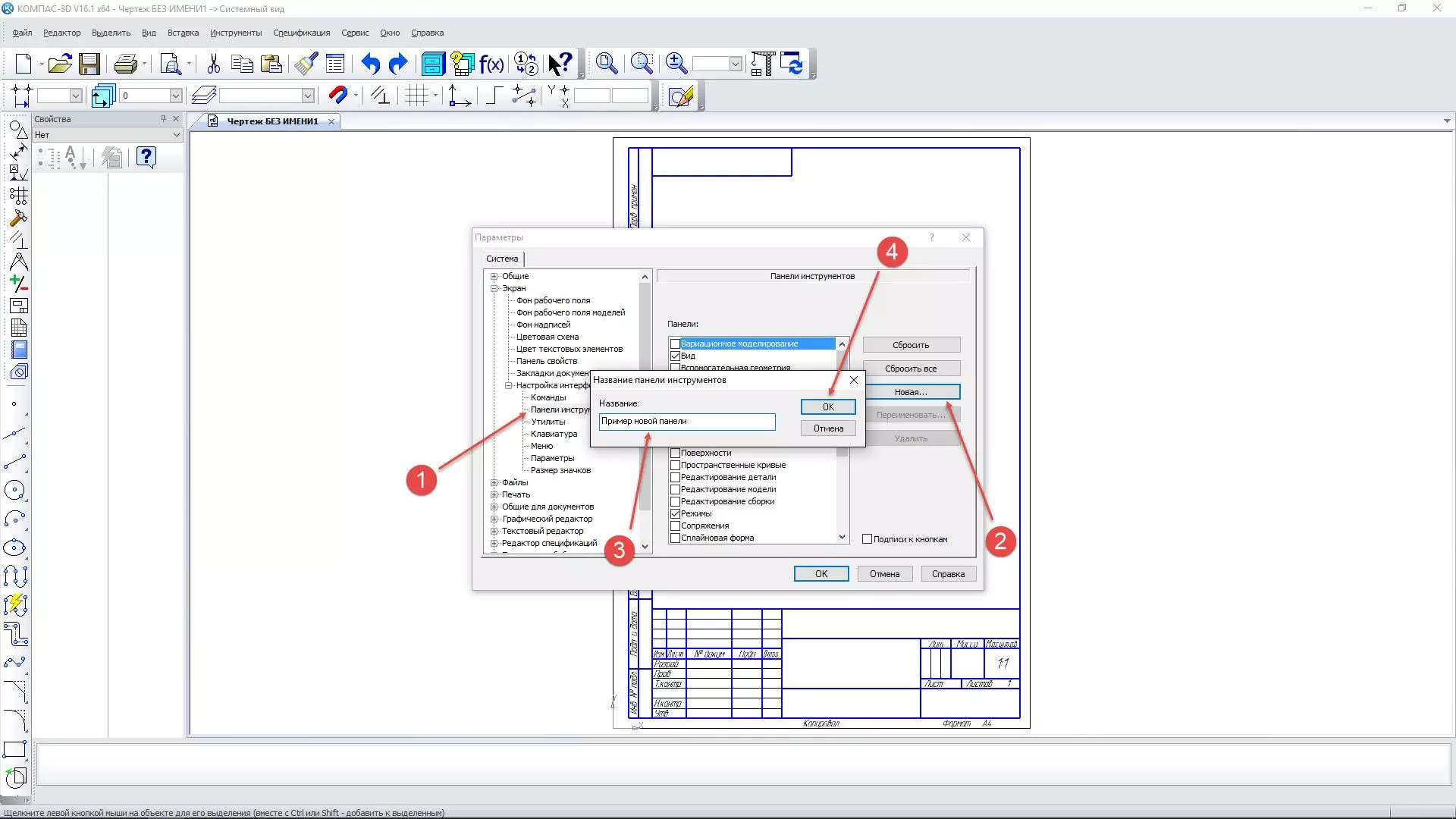Undo last action arrow
The height and width of the screenshot is (819, 1456).
pos(370,64)
